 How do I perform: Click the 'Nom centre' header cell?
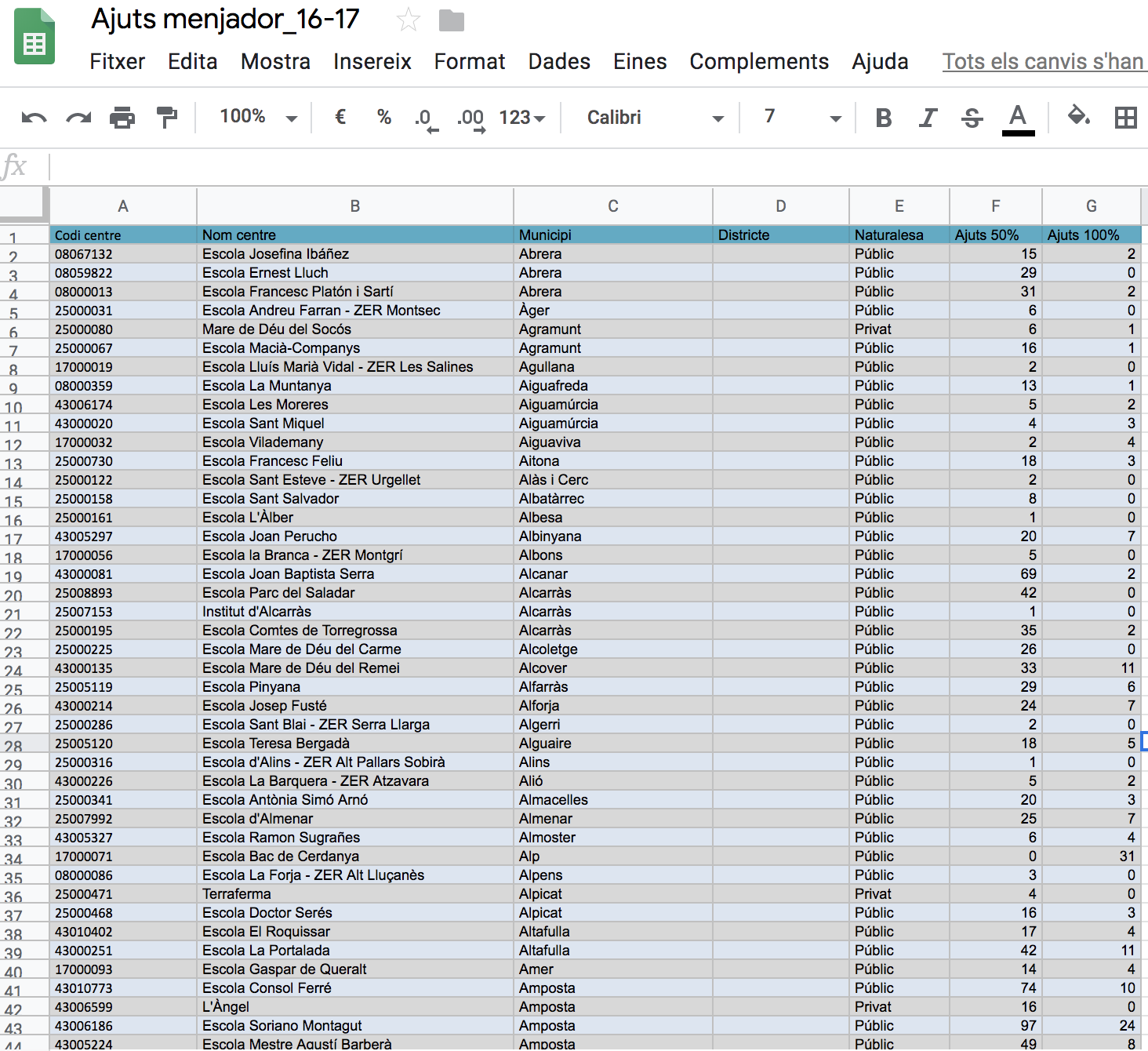355,235
